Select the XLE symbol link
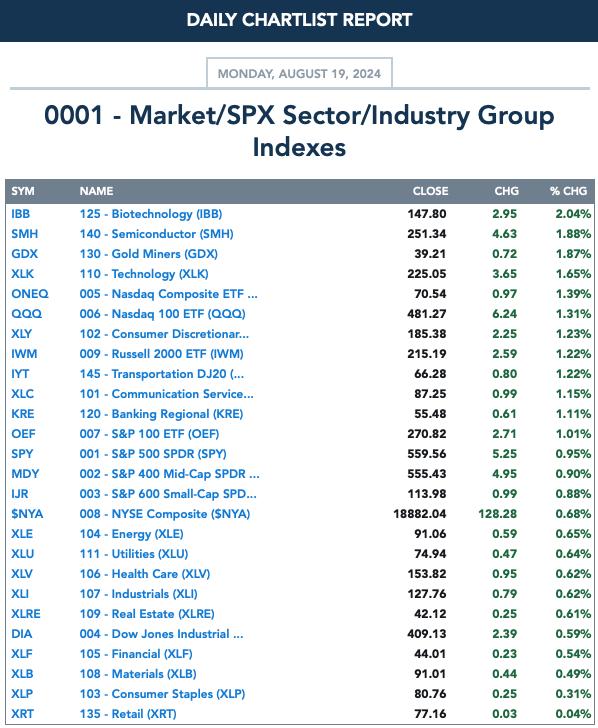Screen dimensions: 598x728 22,534
